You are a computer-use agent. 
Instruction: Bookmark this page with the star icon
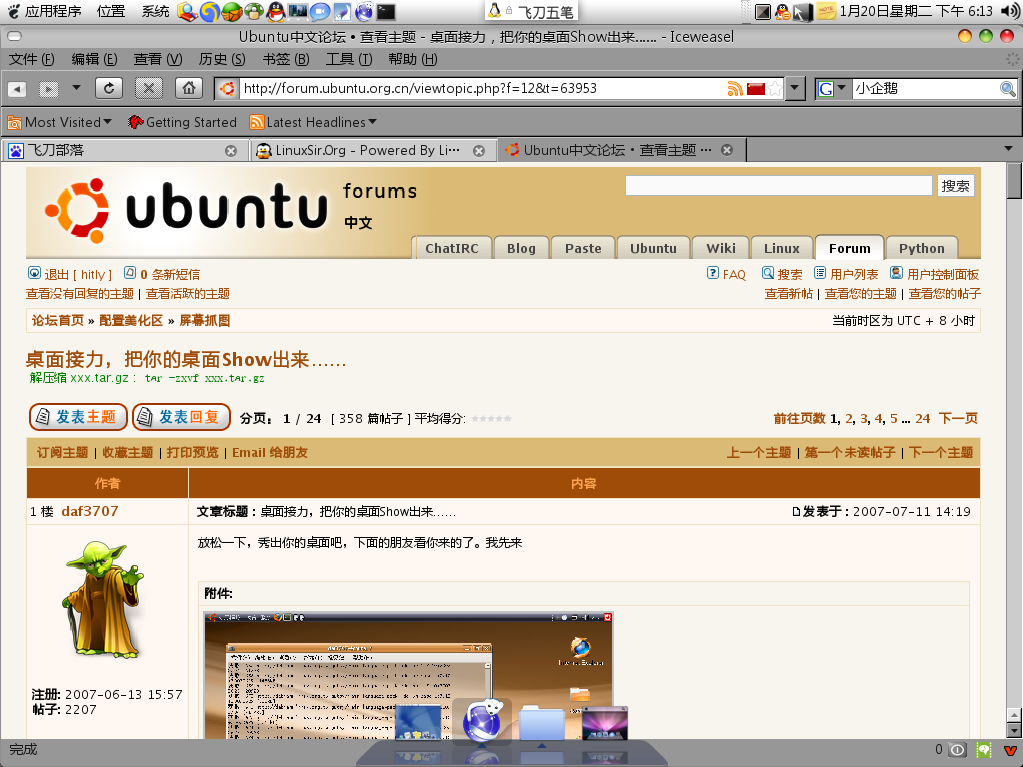pos(774,89)
